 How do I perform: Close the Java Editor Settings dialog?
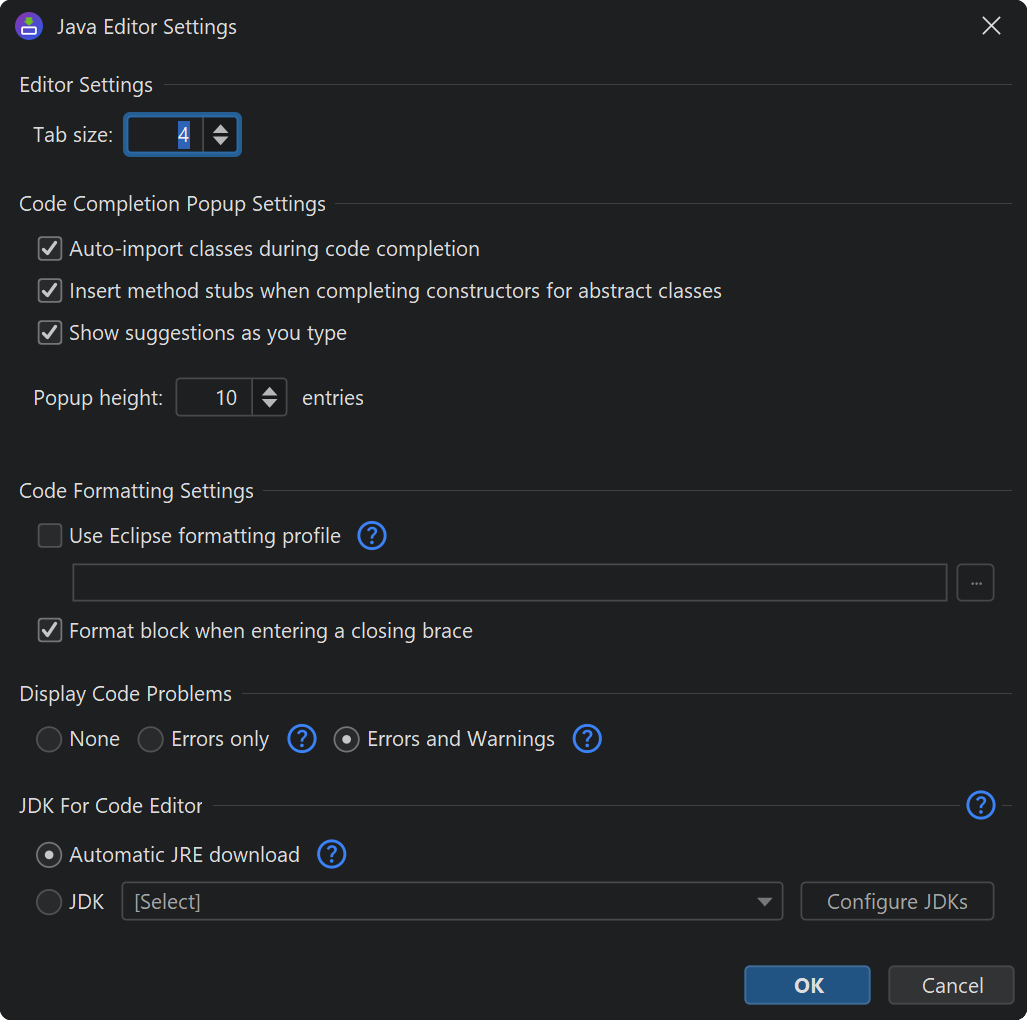pos(991,26)
